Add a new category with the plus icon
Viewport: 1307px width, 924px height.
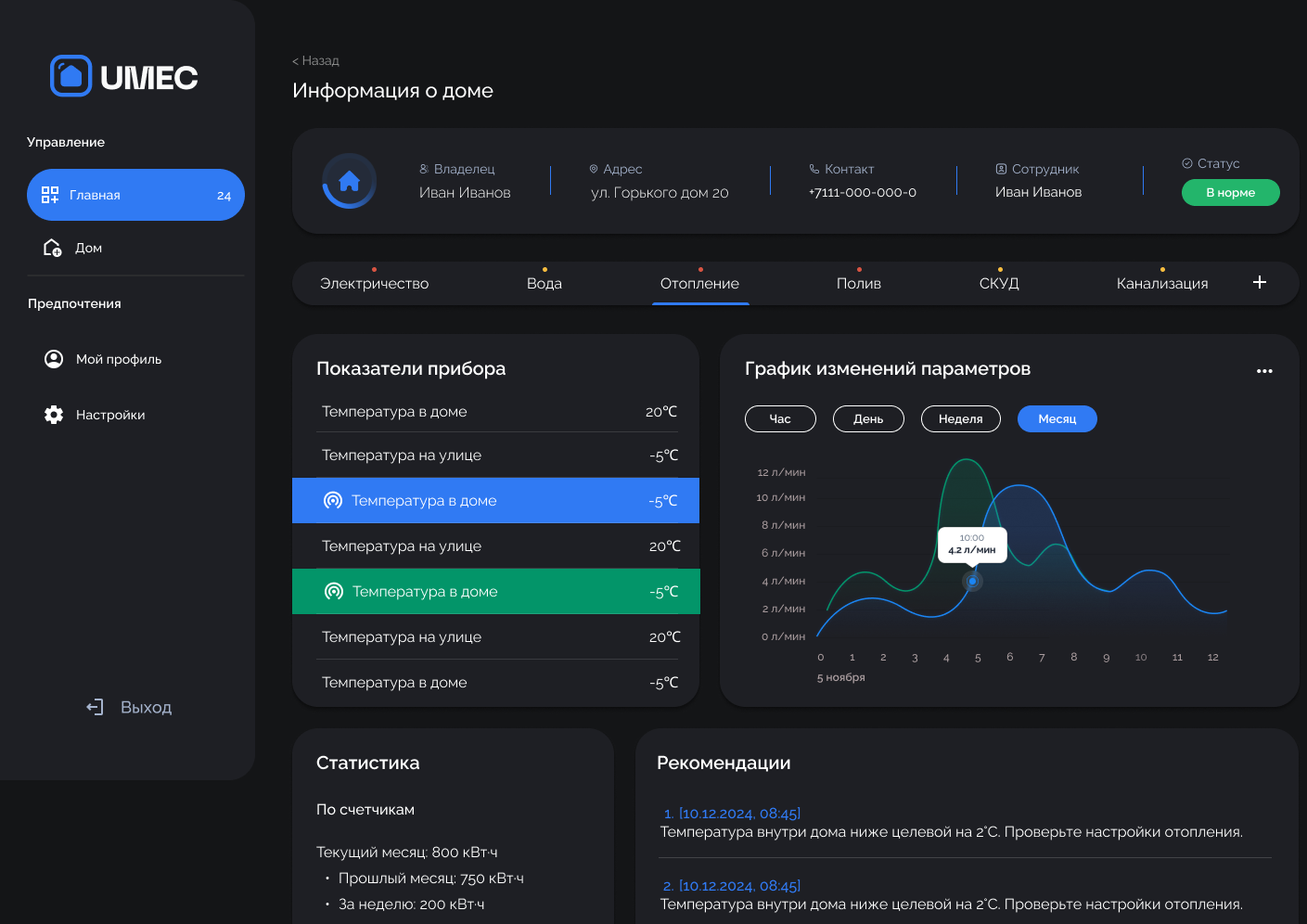coord(1260,282)
